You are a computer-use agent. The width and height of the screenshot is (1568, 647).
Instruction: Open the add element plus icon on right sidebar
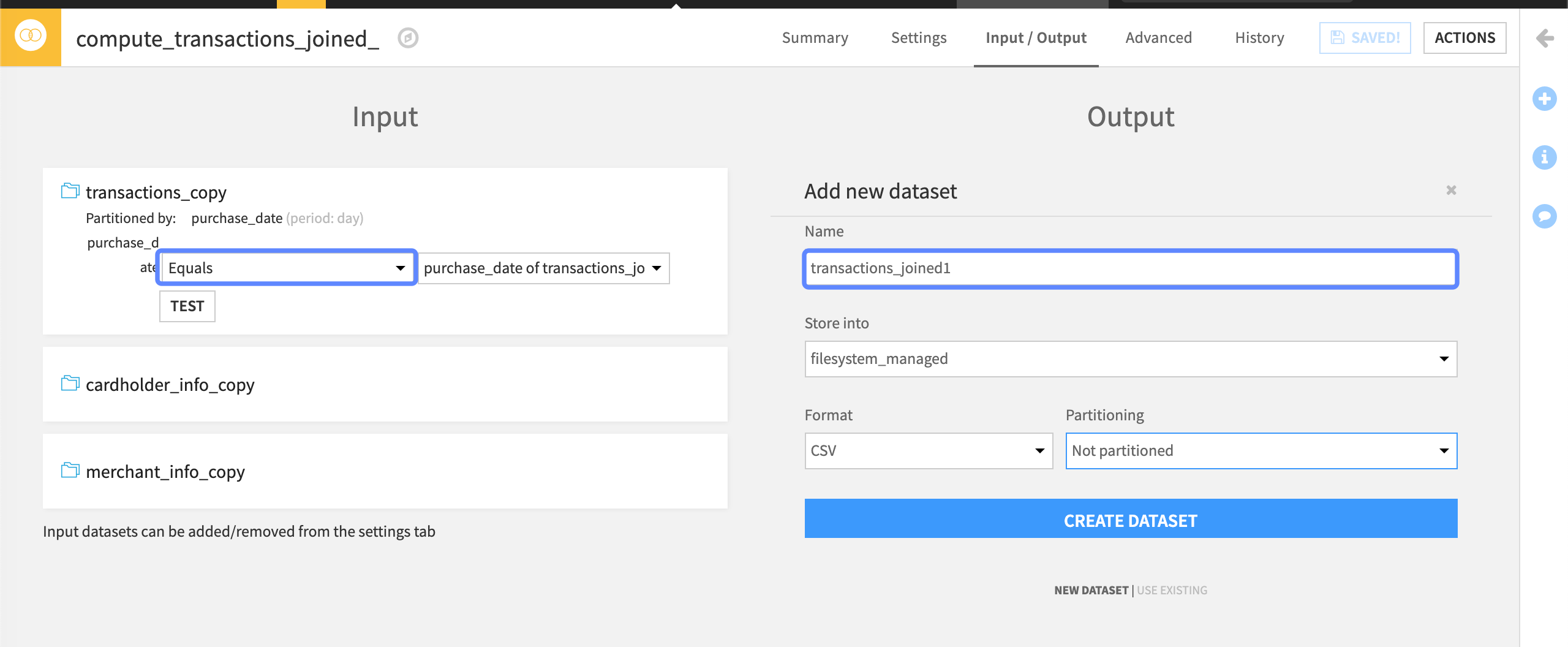pos(1545,98)
